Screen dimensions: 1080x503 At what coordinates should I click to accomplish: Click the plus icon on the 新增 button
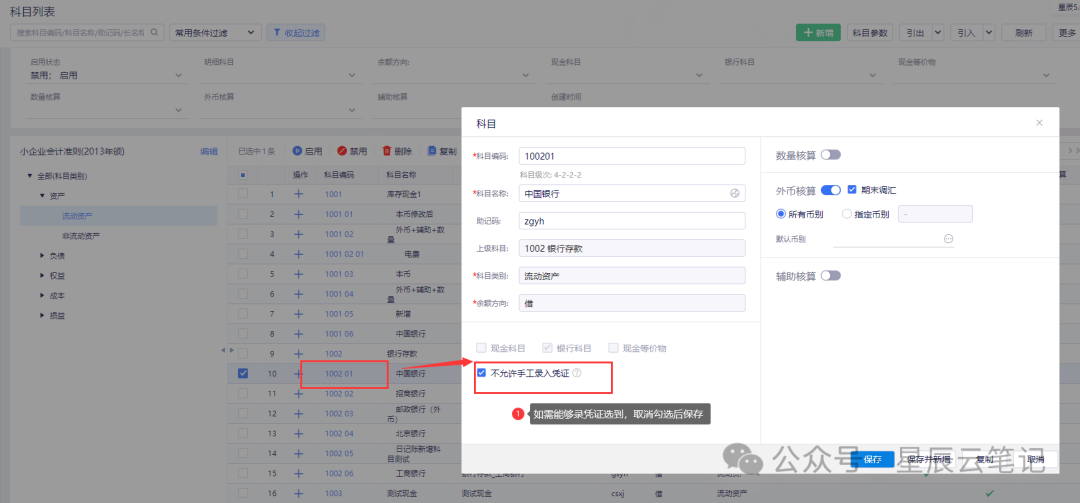point(808,32)
